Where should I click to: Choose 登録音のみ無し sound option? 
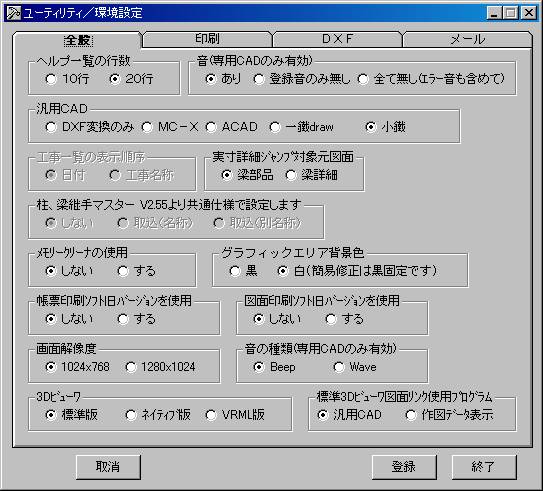pyautogui.click(x=302, y=79)
